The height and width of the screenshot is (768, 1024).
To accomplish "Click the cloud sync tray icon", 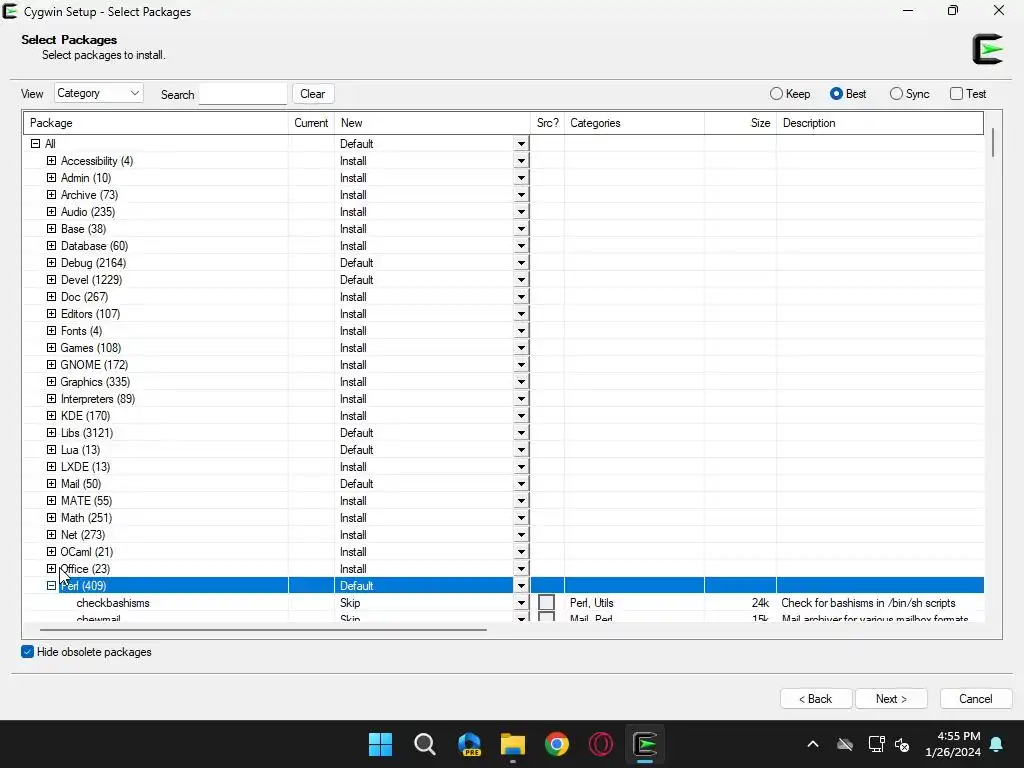I will (x=845, y=744).
